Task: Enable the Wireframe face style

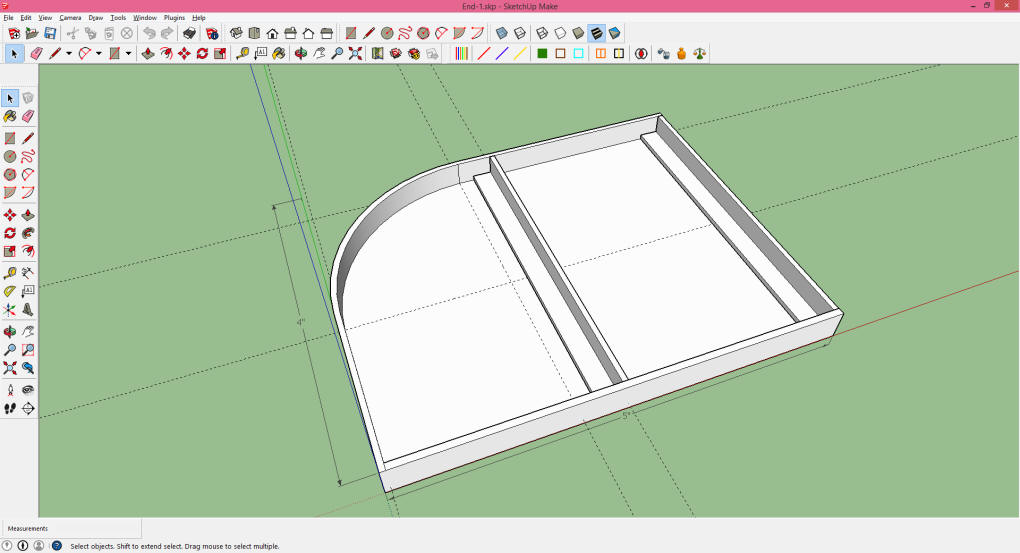Action: pos(542,33)
